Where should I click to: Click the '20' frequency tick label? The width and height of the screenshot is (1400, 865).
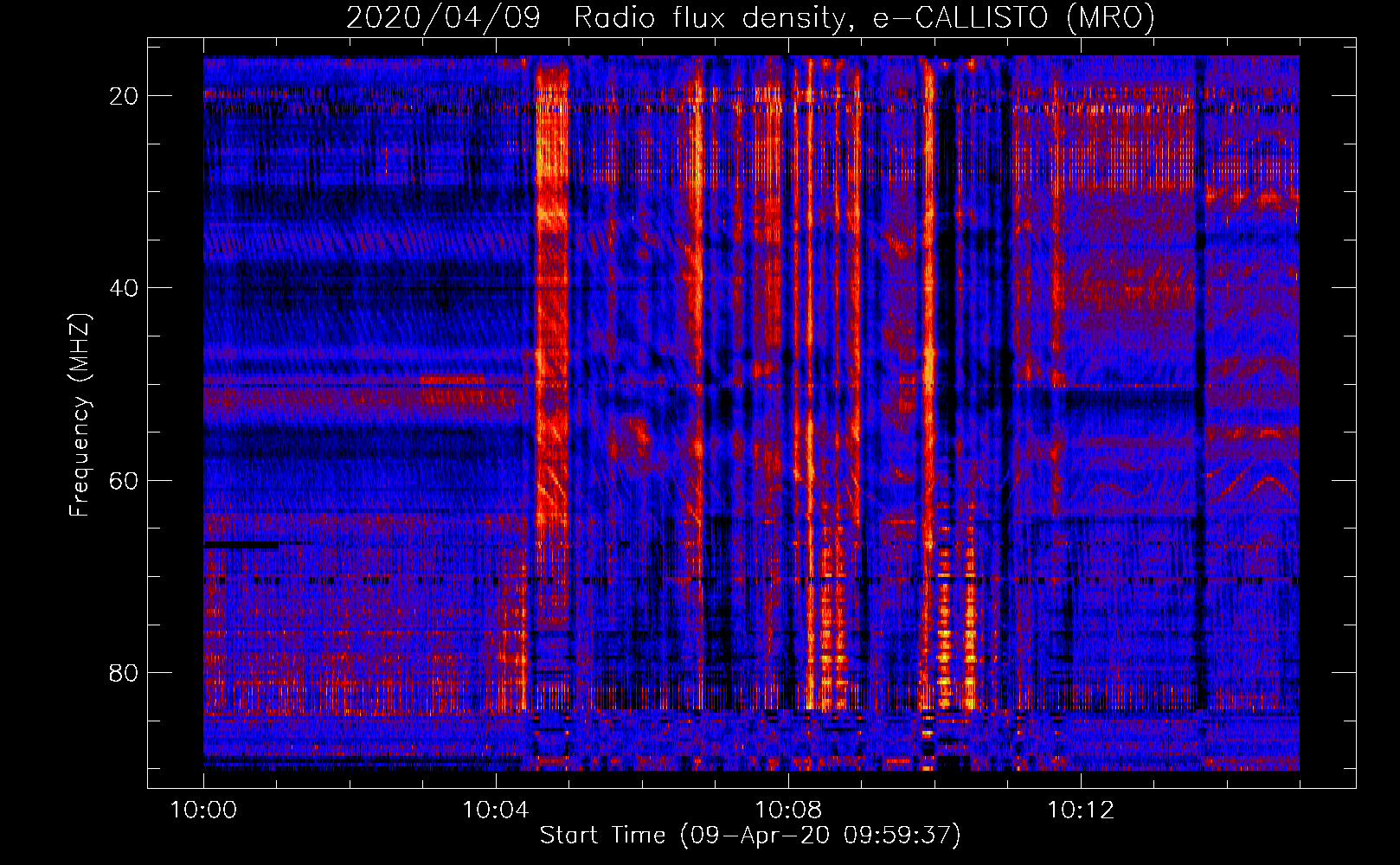coord(124,96)
